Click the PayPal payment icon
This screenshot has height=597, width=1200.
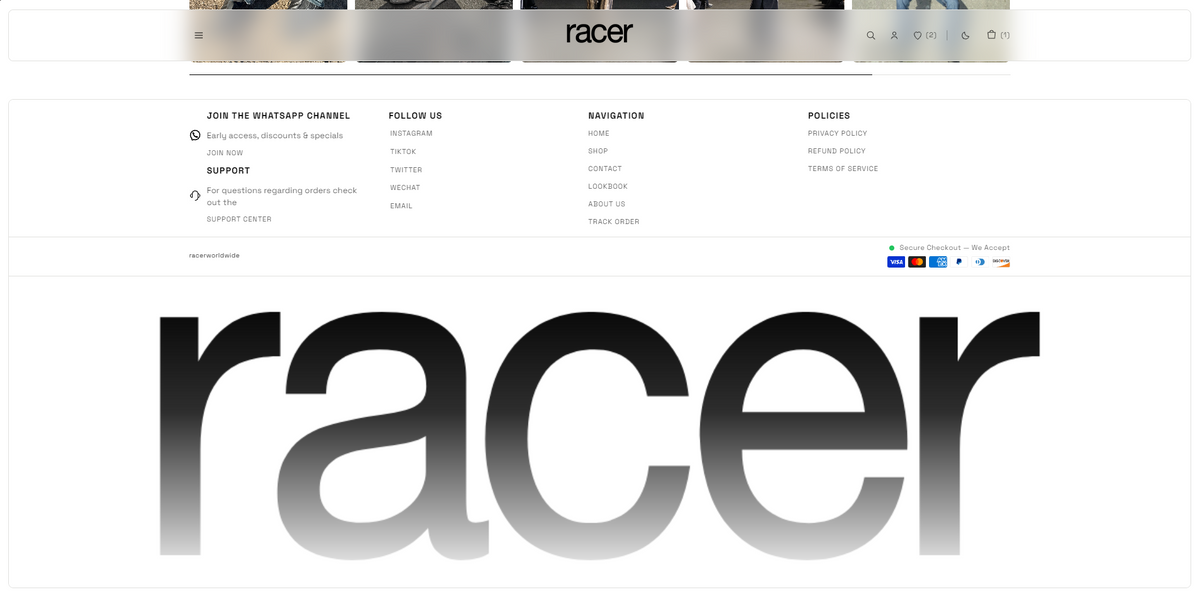pos(959,262)
